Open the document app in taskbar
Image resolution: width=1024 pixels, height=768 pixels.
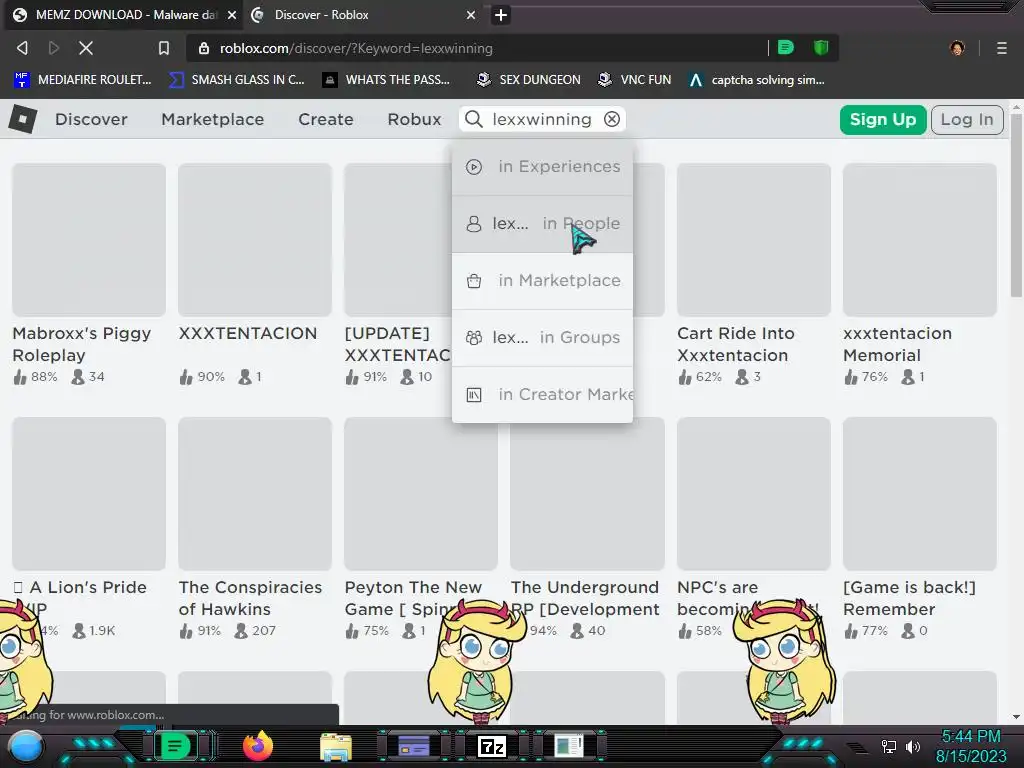click(x=569, y=746)
